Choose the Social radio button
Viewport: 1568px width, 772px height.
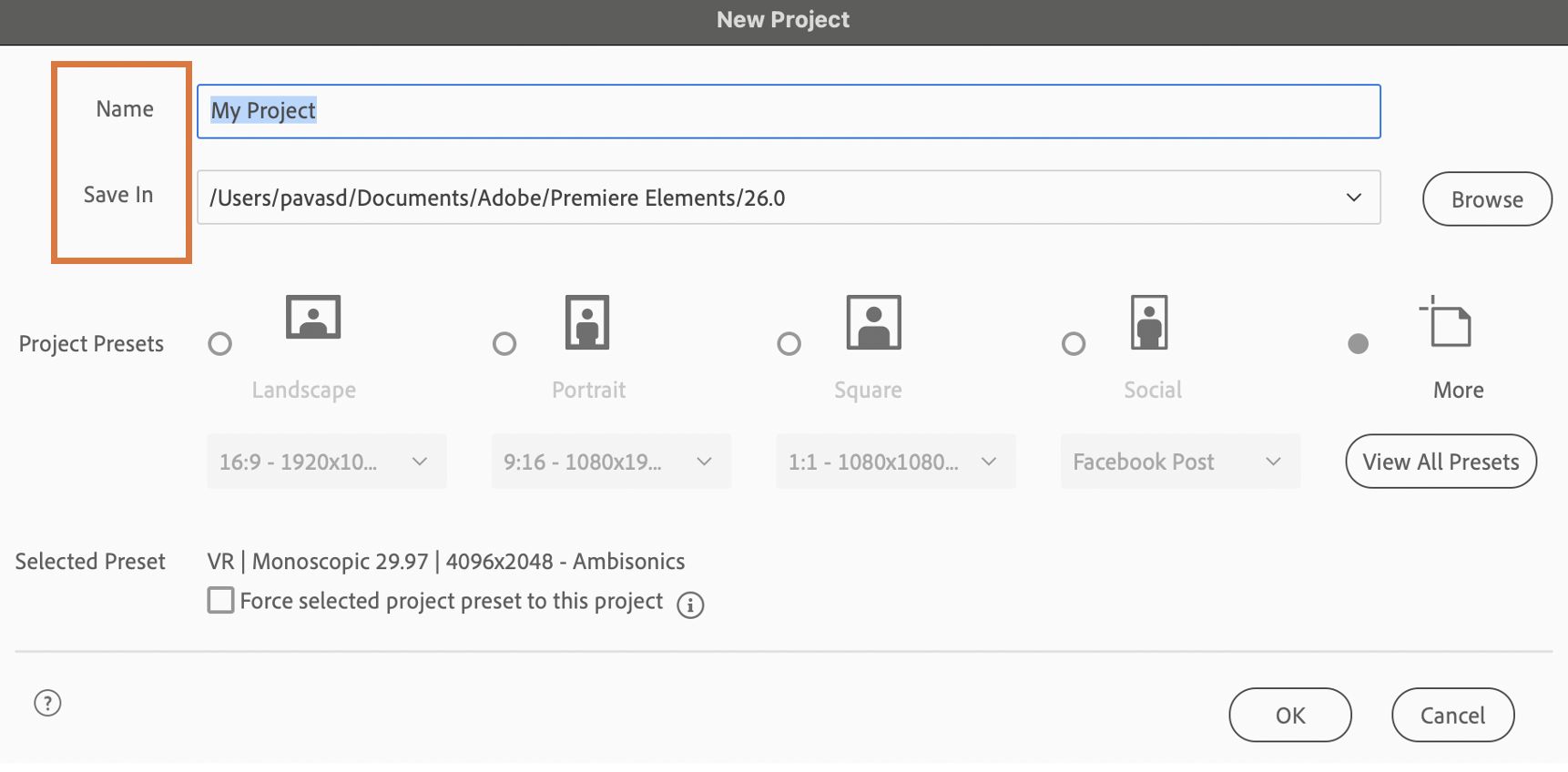(x=1074, y=344)
